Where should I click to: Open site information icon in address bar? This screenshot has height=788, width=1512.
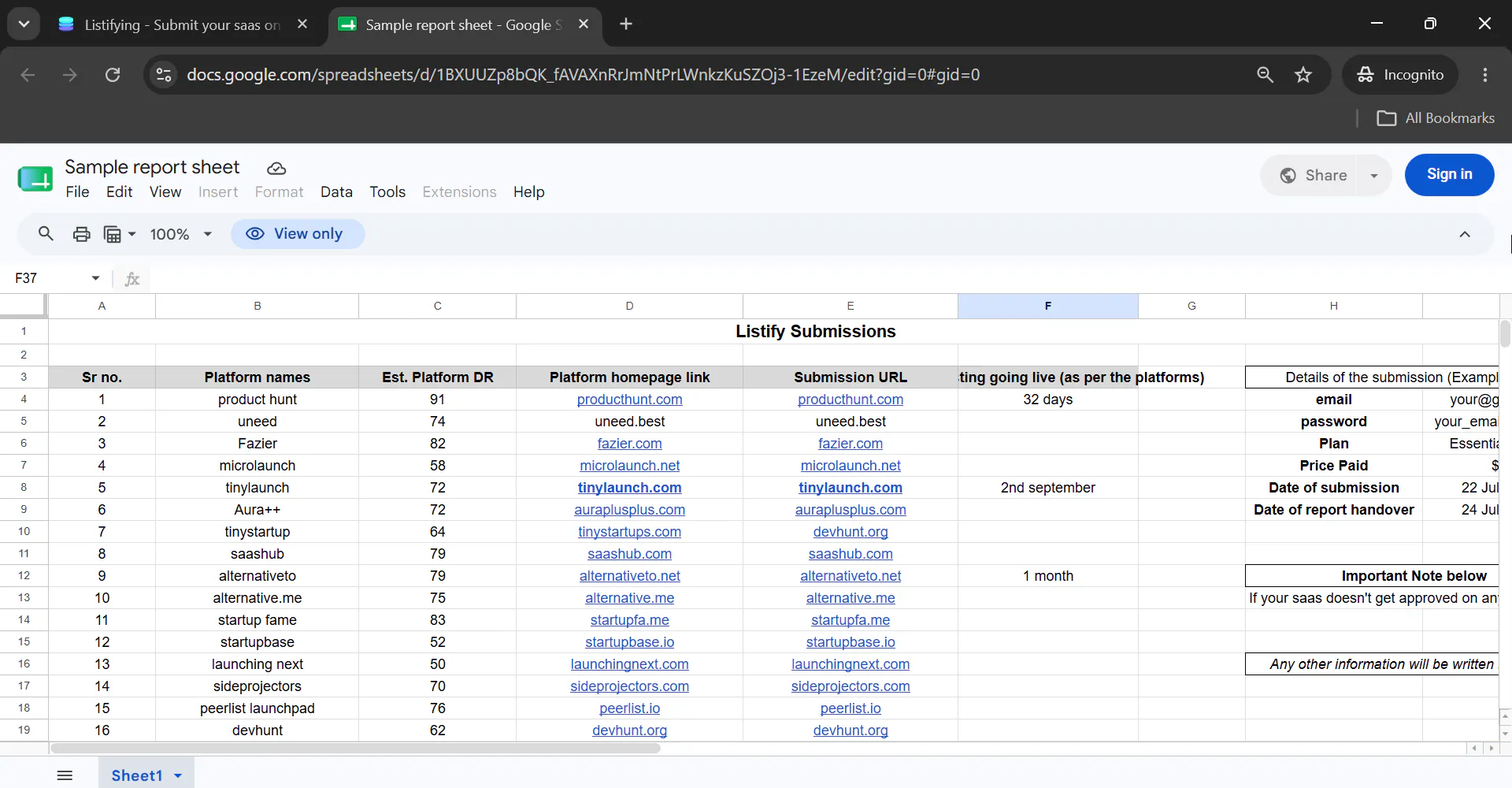(164, 75)
